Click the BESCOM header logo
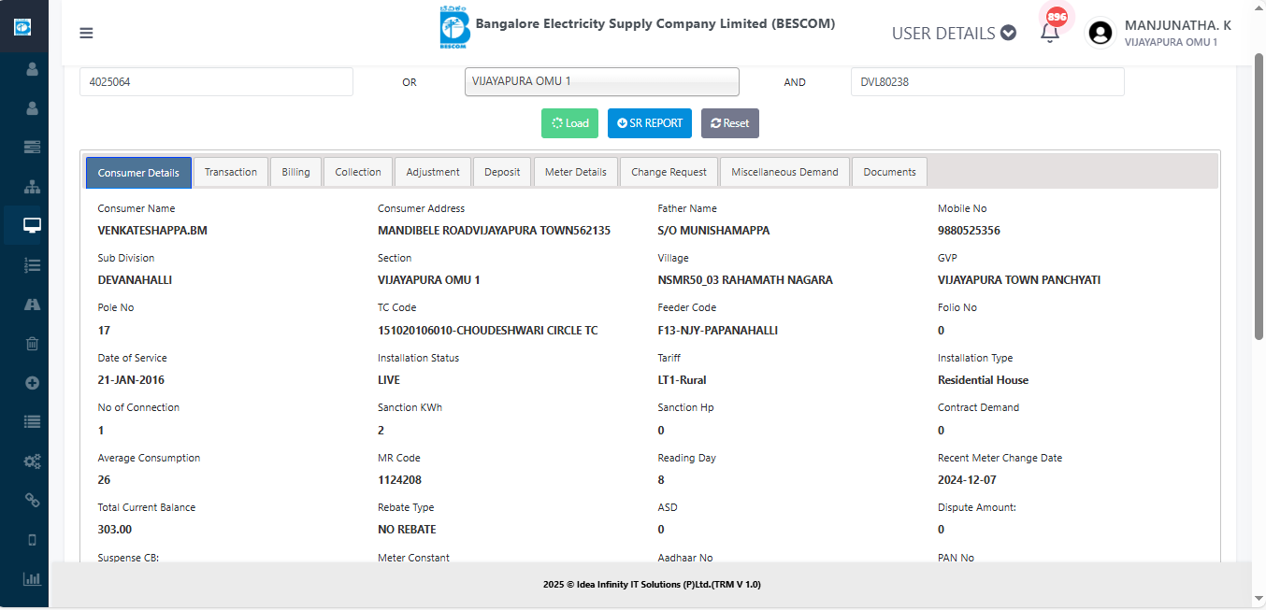 (454, 27)
